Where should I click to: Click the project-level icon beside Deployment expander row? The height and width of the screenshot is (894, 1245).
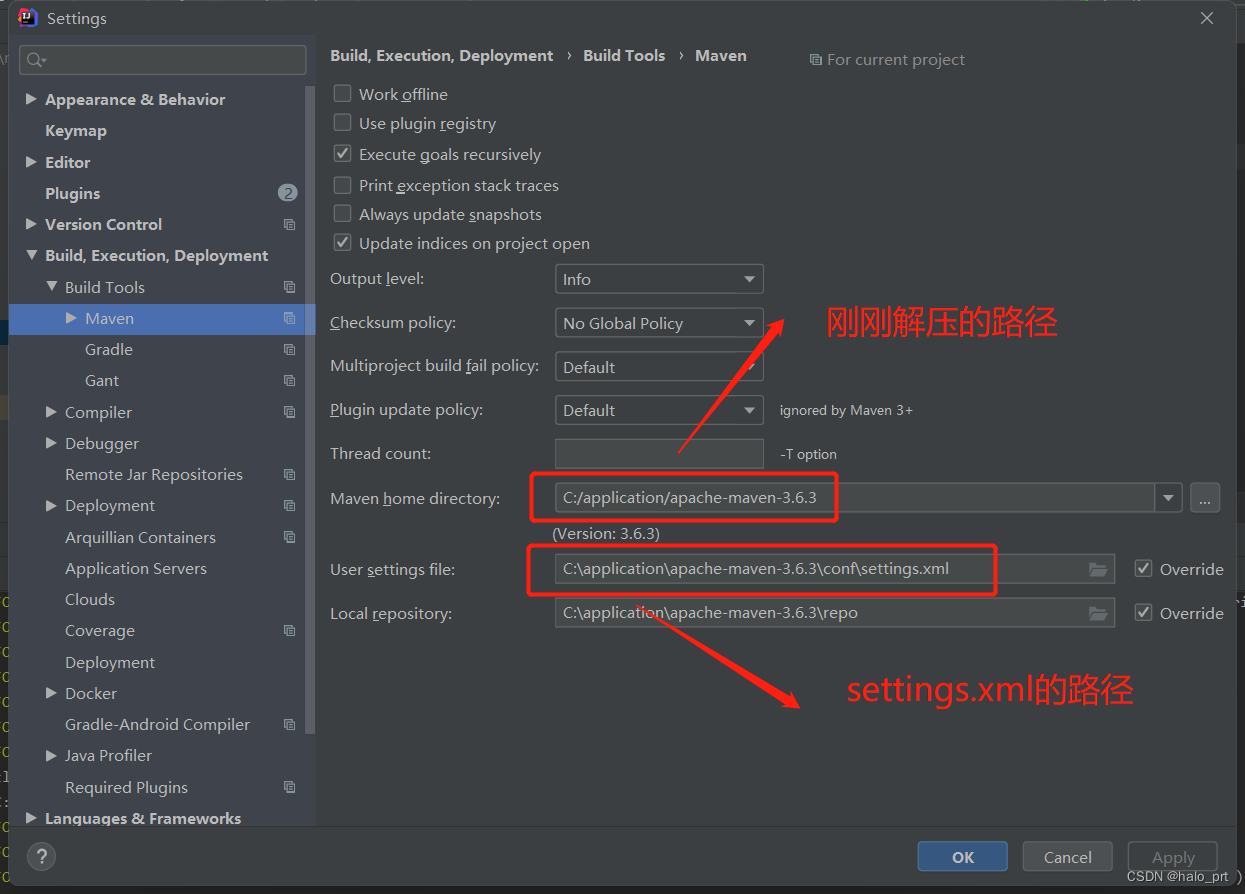[290, 506]
